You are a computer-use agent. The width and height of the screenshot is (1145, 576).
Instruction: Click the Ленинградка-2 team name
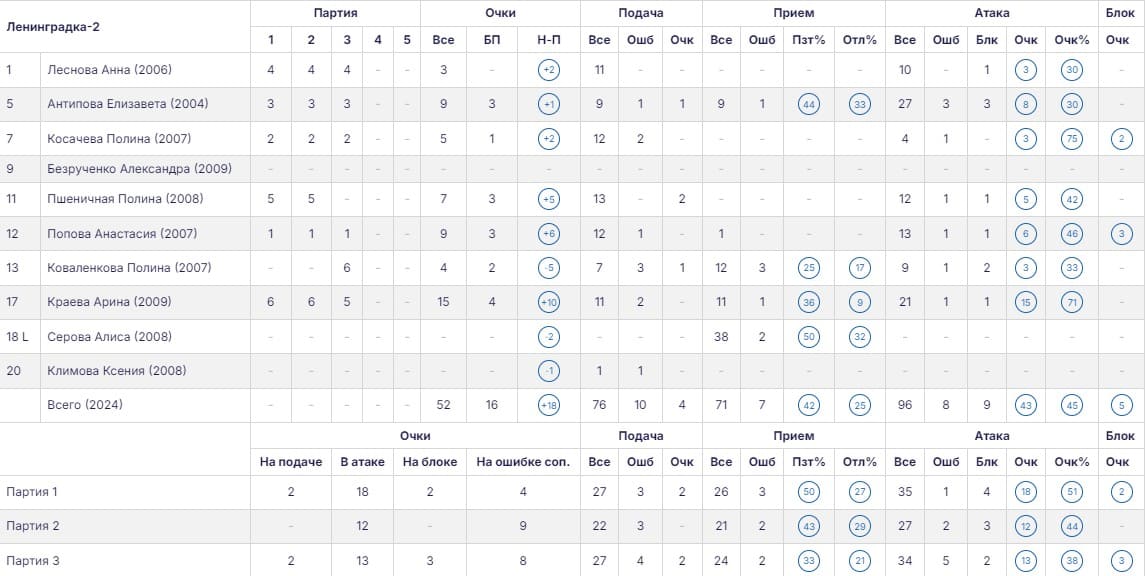tap(53, 27)
